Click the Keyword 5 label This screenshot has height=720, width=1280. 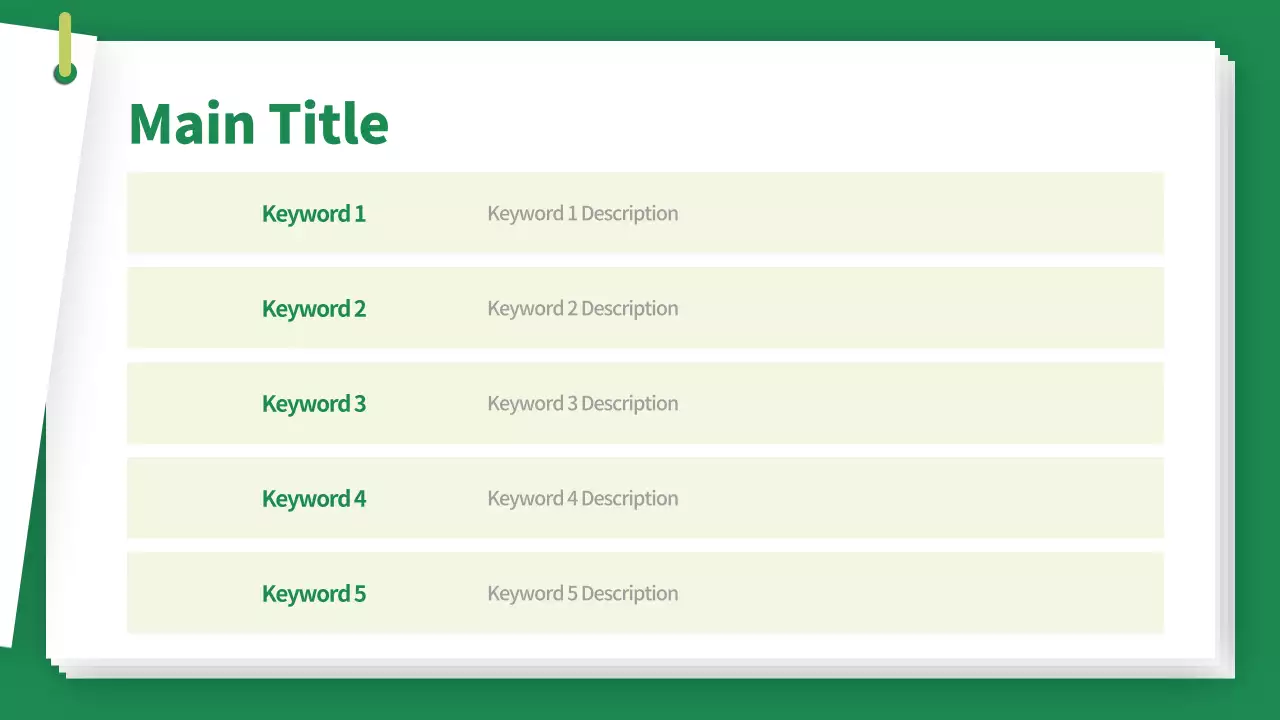point(314,593)
